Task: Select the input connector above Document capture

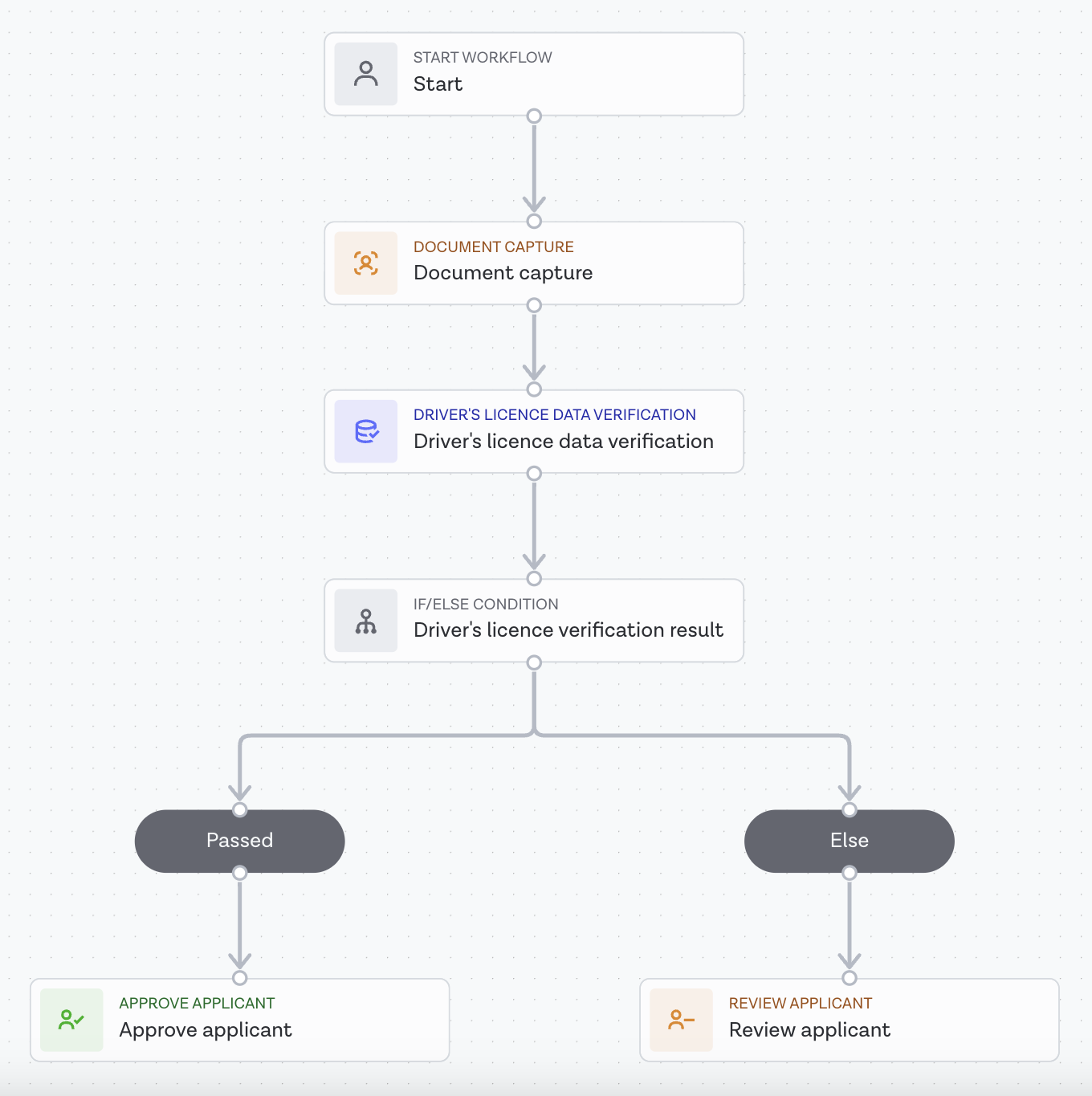Action: tap(534, 222)
